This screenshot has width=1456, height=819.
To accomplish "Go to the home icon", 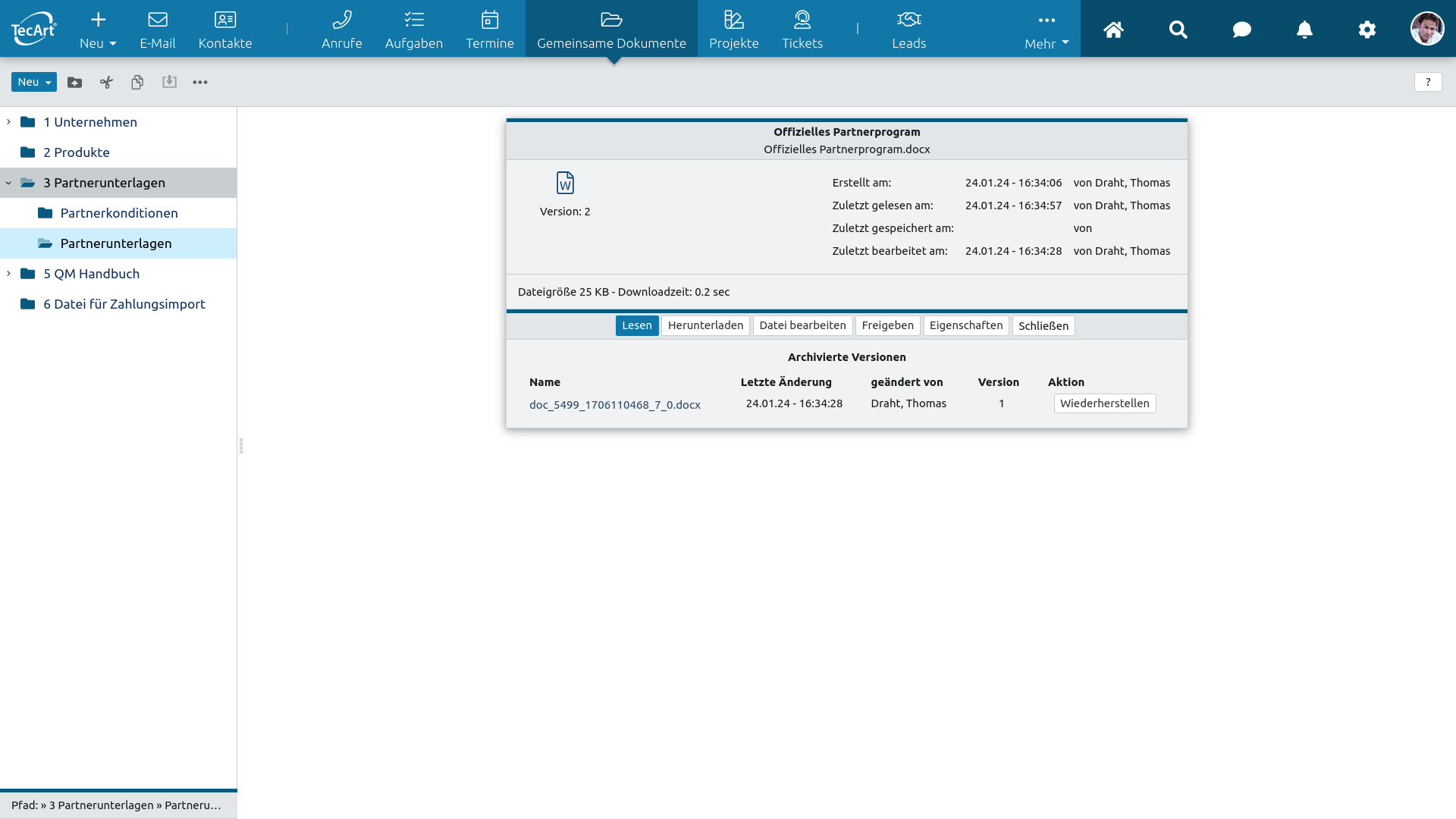I will point(1113,30).
